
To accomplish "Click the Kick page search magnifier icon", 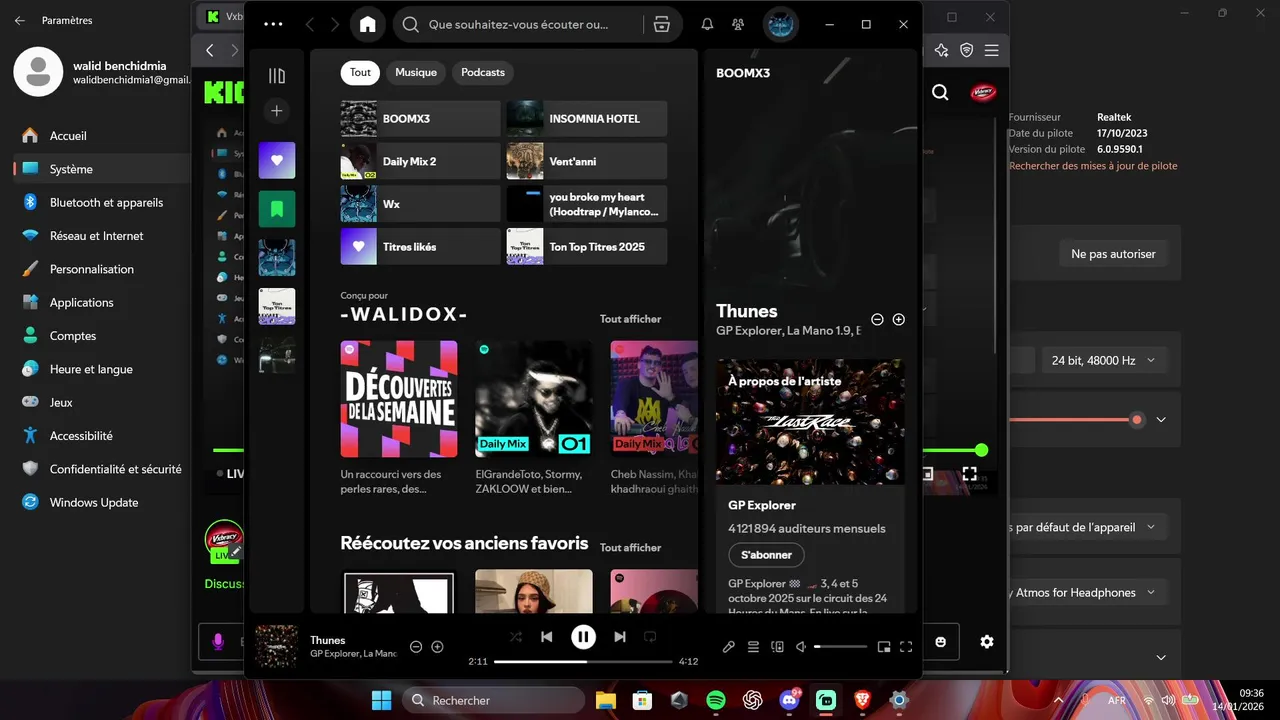I will coord(940,92).
